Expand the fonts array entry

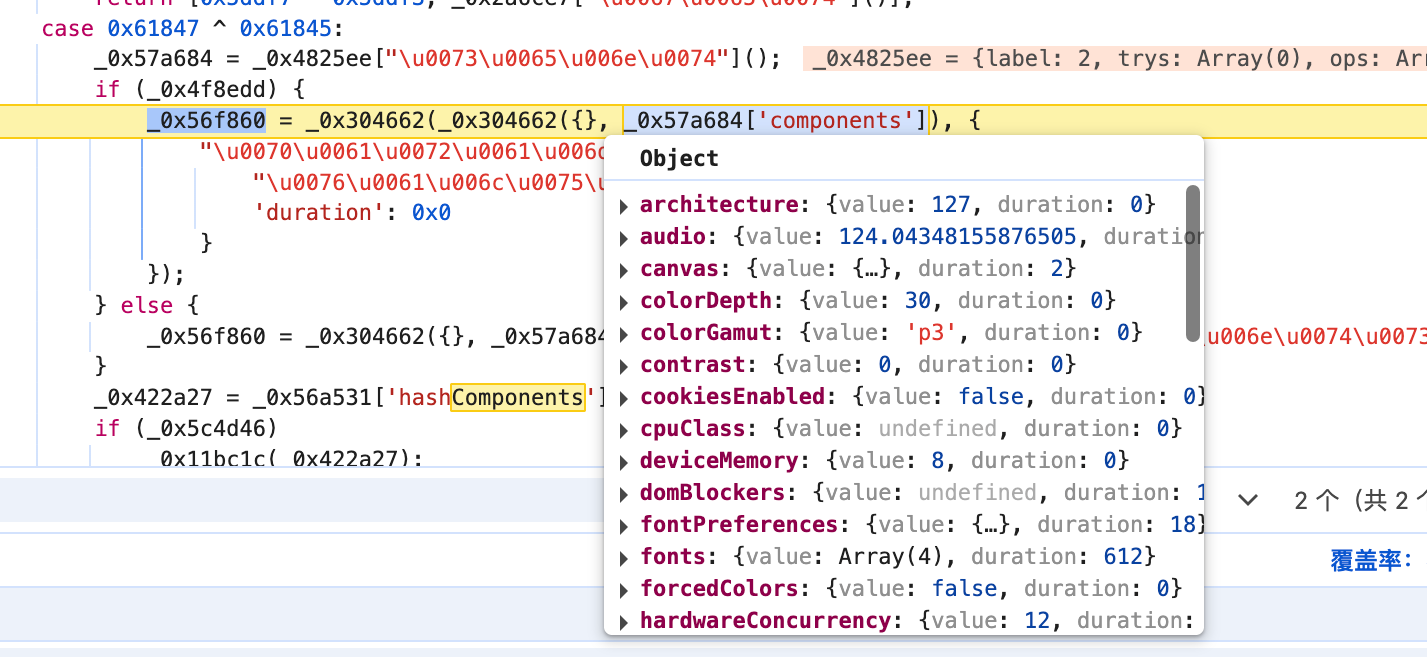[x=624, y=558]
